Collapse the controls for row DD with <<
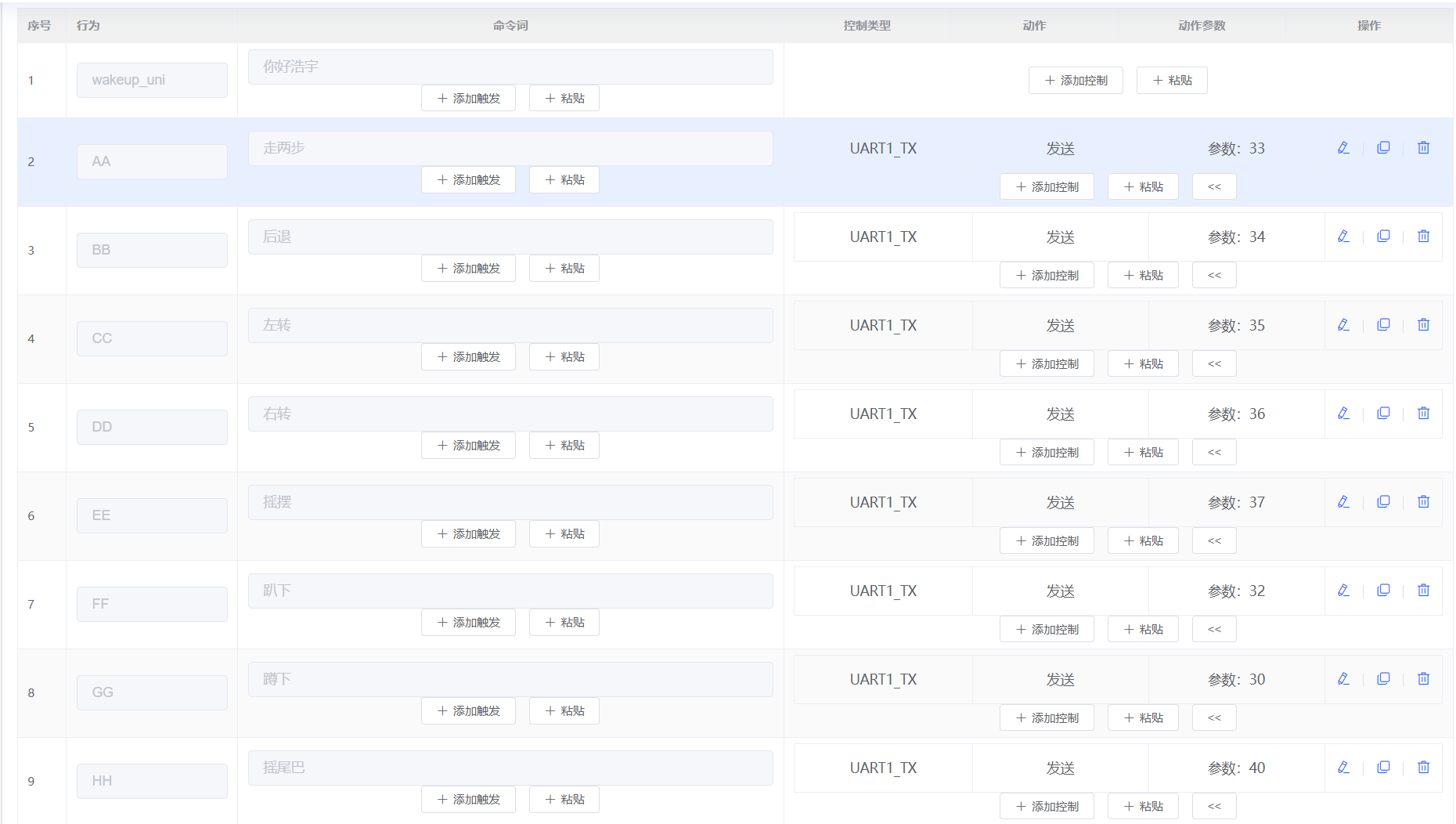This screenshot has width=1456, height=824. [1213, 453]
